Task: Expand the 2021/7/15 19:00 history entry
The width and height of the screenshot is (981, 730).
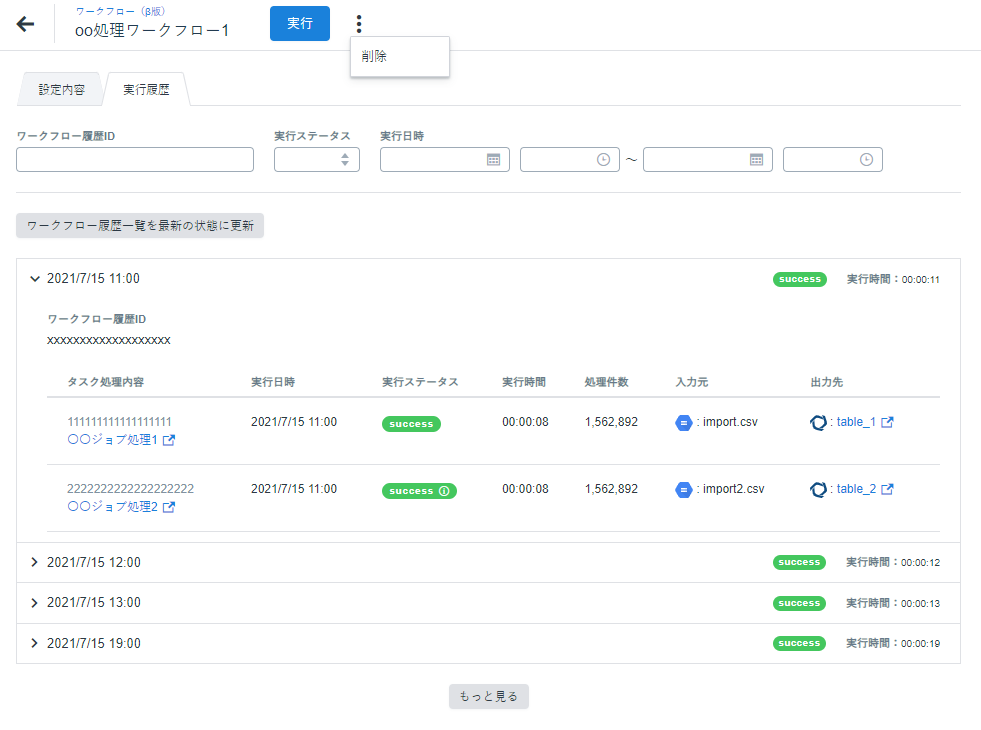Action: (34, 643)
